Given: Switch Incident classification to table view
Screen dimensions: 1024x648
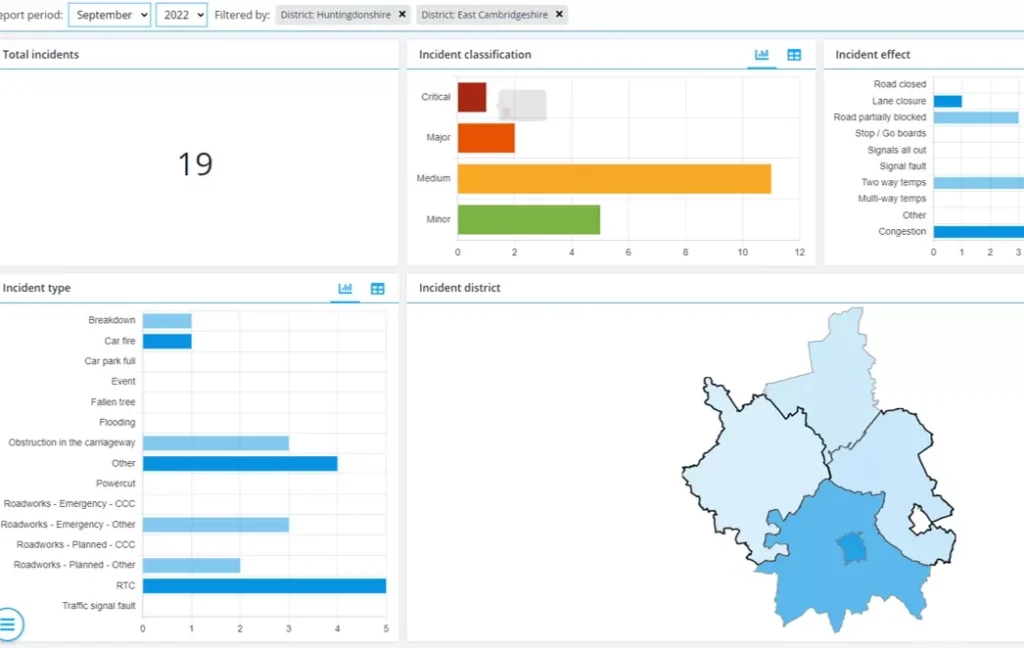Looking at the screenshot, I should point(794,55).
